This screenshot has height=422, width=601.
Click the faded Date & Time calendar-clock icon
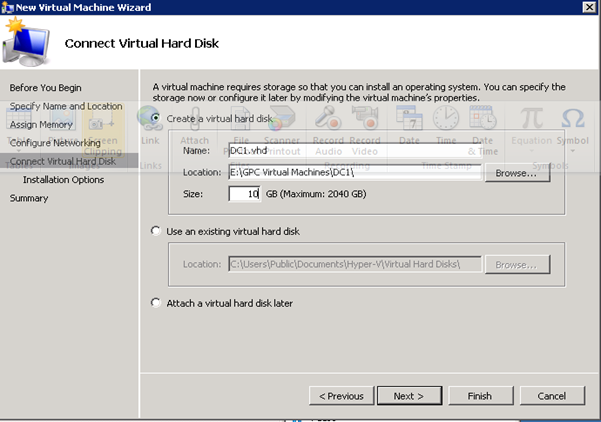(x=483, y=117)
